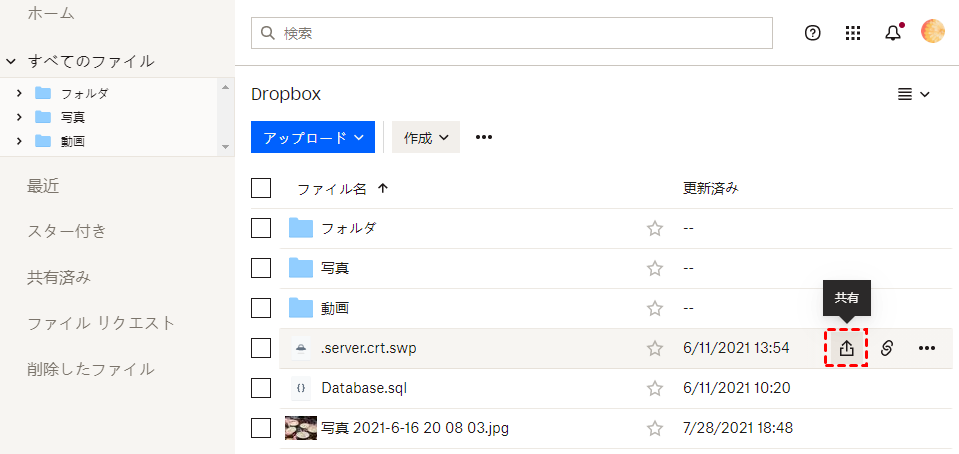Open the account avatar menu
Viewport: 959px width, 454px height.
pos(932,32)
